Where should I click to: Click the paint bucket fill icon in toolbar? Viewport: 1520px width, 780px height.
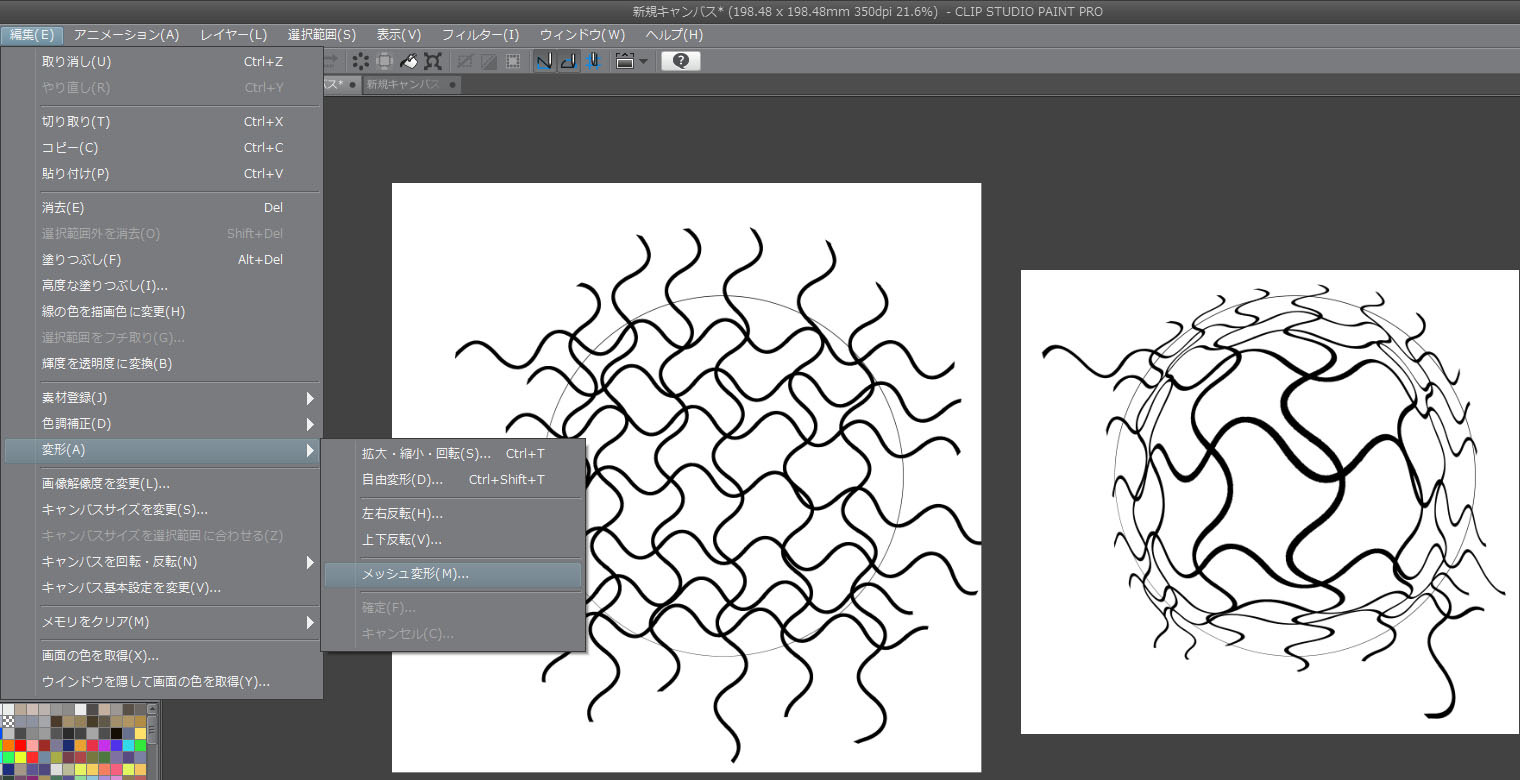[x=408, y=61]
